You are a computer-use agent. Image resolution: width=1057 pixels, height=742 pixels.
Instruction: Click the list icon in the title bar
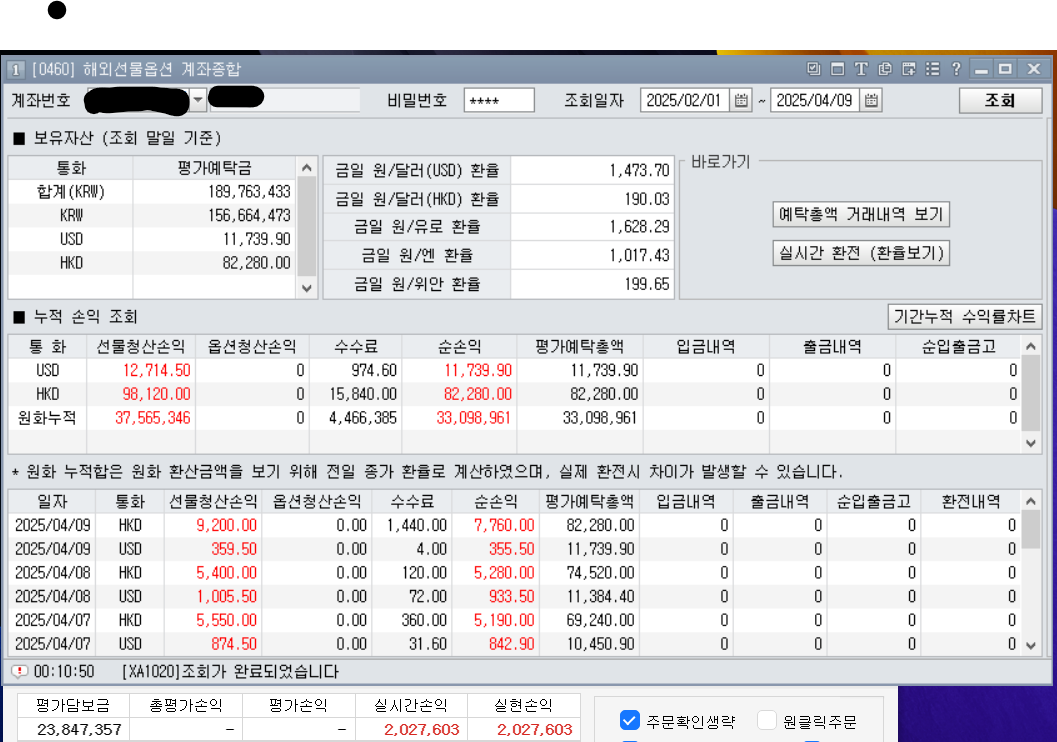pyautogui.click(x=932, y=69)
